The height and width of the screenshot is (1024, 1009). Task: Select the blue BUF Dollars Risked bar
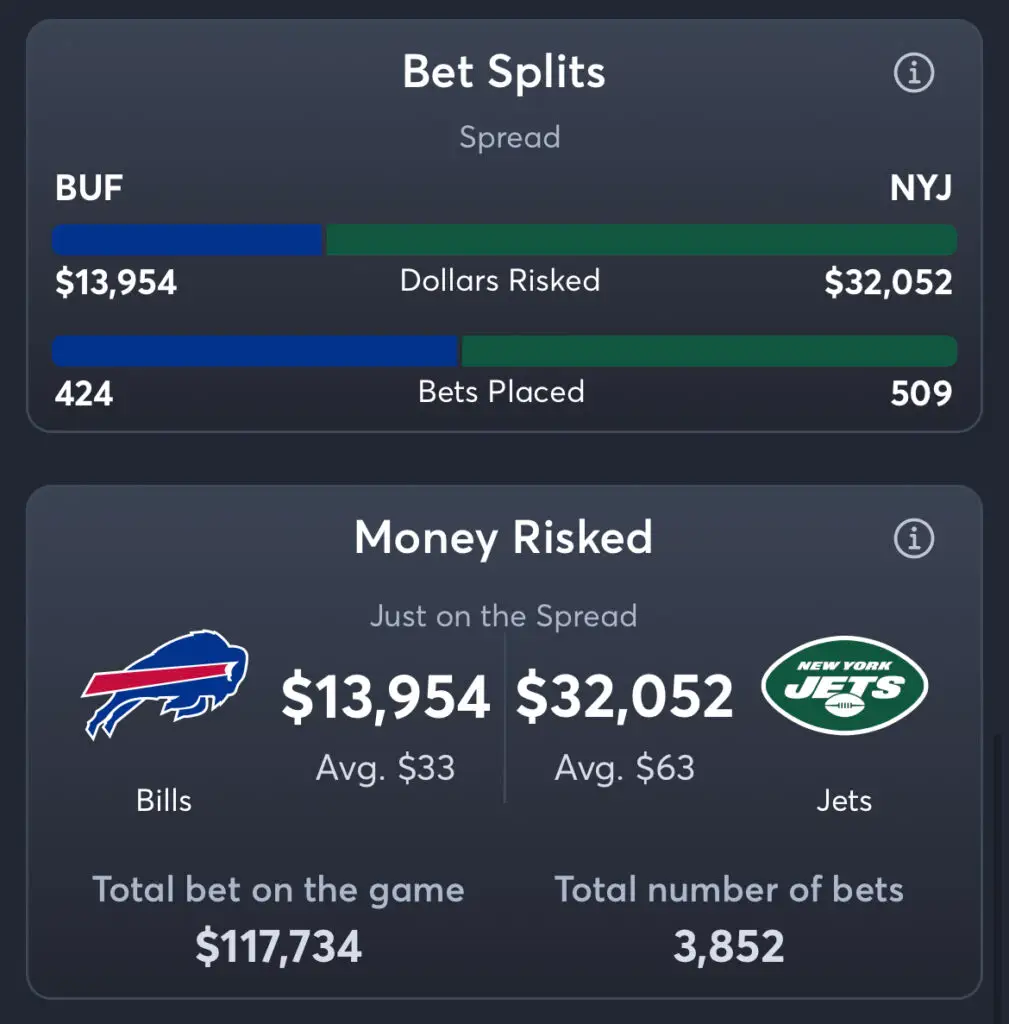[187, 240]
